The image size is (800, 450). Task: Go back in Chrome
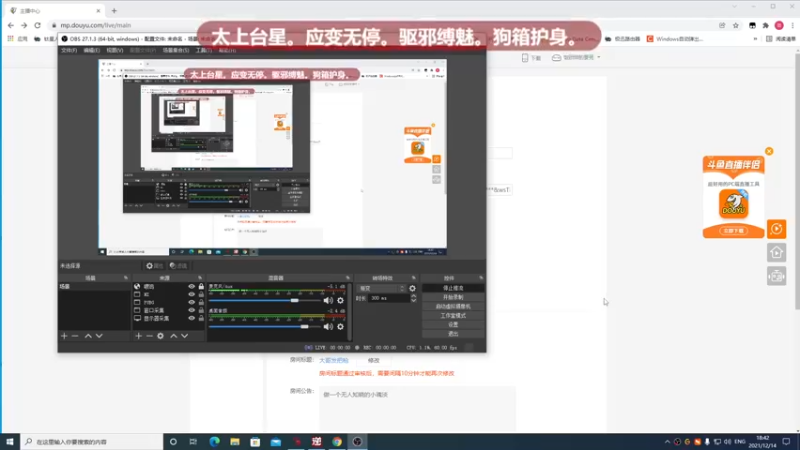coord(11,25)
